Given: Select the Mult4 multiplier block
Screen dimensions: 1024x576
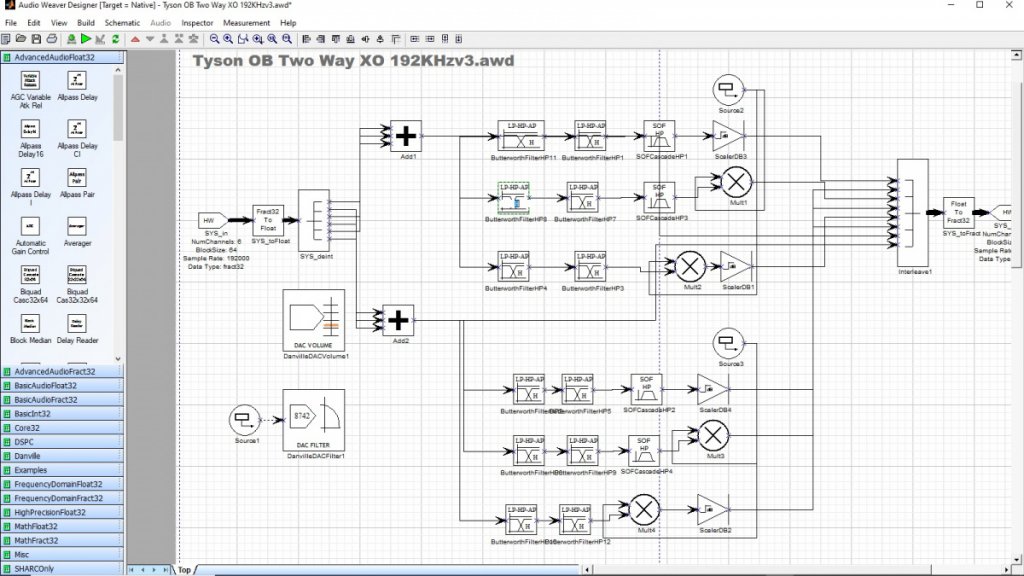Looking at the screenshot, I should click(644, 509).
